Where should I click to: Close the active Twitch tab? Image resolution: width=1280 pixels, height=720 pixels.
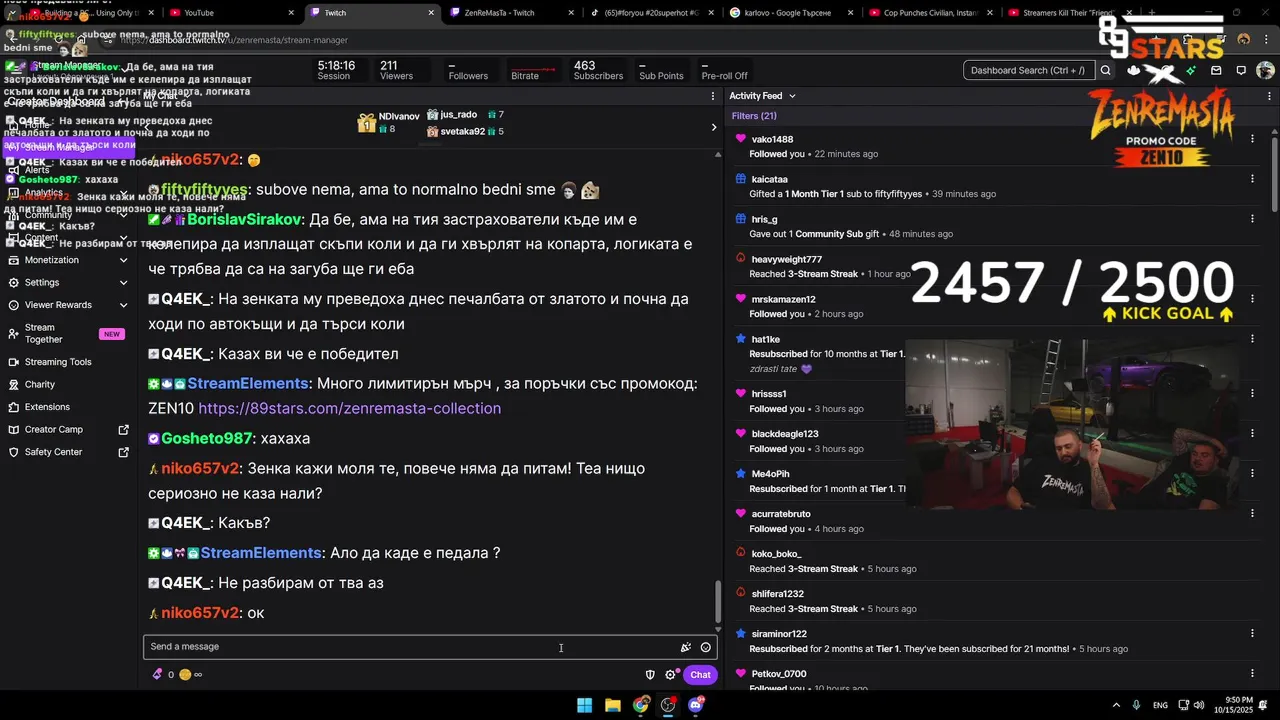click(x=431, y=13)
